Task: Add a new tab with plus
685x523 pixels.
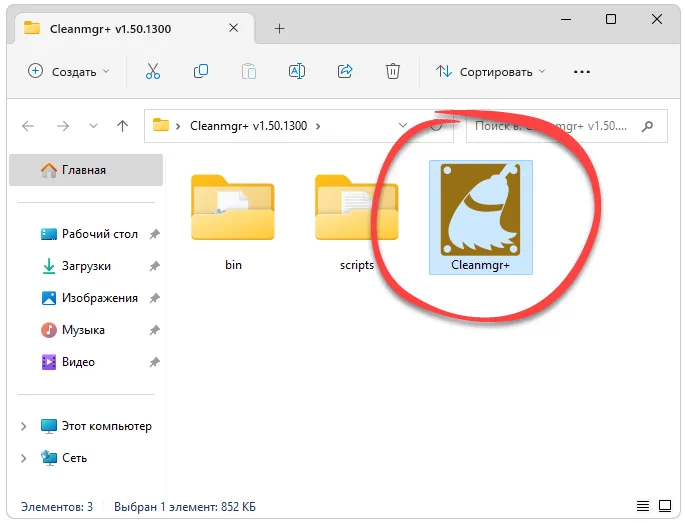Action: pyautogui.click(x=280, y=28)
